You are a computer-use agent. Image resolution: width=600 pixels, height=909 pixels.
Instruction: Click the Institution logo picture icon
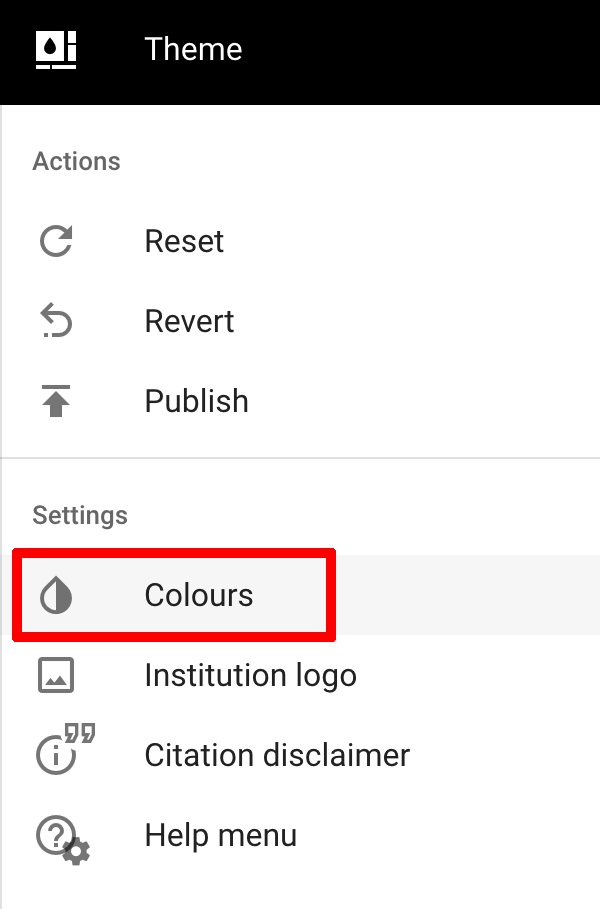[x=56, y=675]
